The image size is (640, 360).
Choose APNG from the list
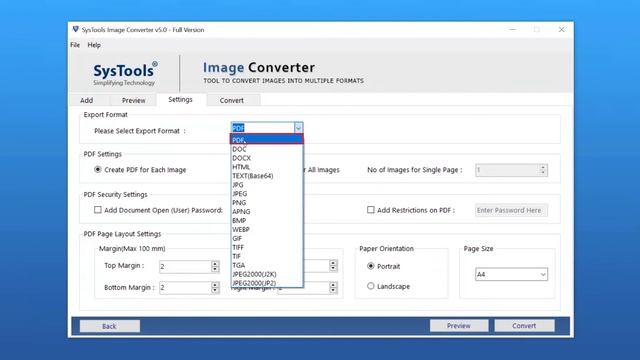(x=267, y=212)
